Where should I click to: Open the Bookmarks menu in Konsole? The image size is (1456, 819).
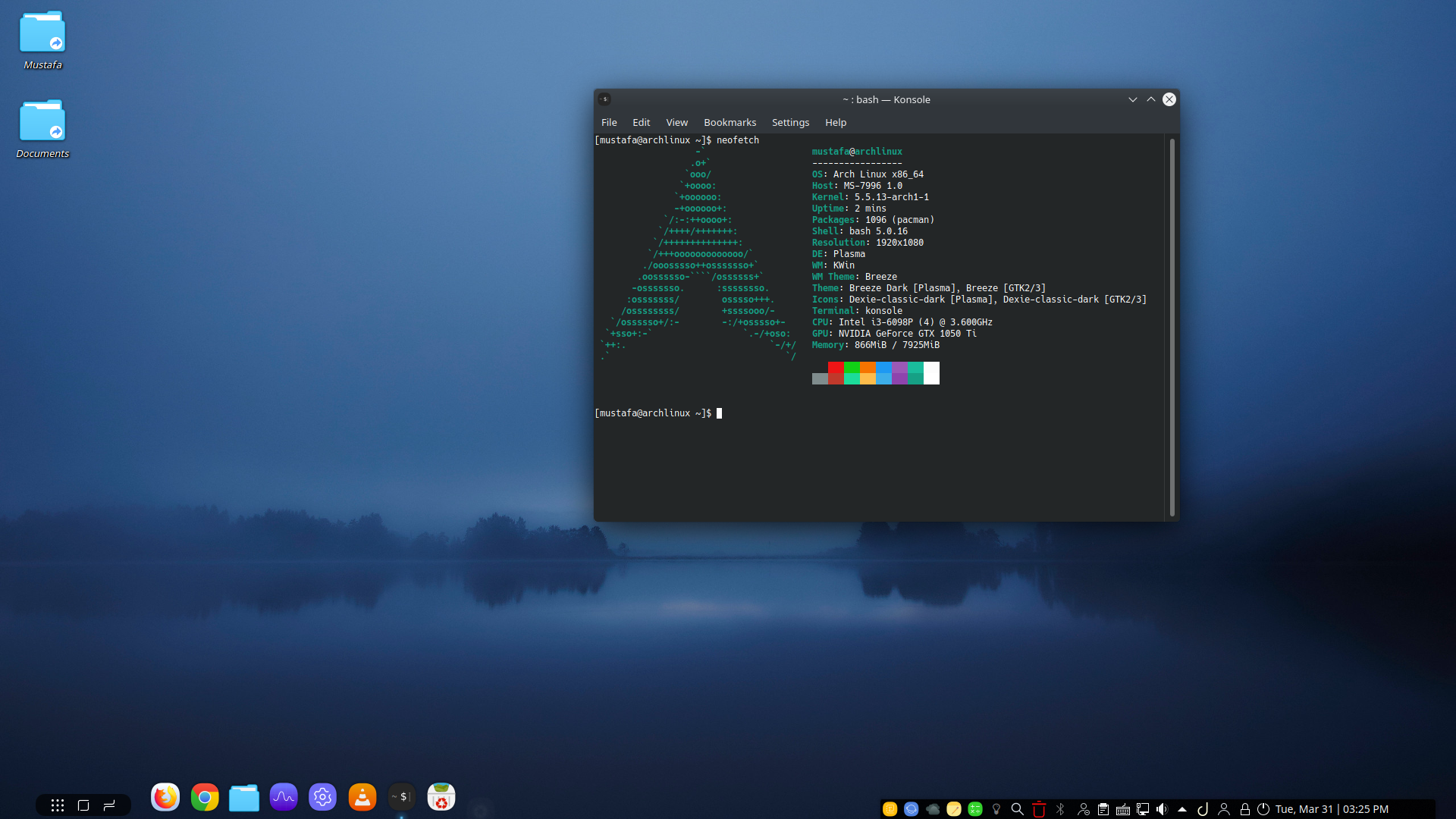730,122
